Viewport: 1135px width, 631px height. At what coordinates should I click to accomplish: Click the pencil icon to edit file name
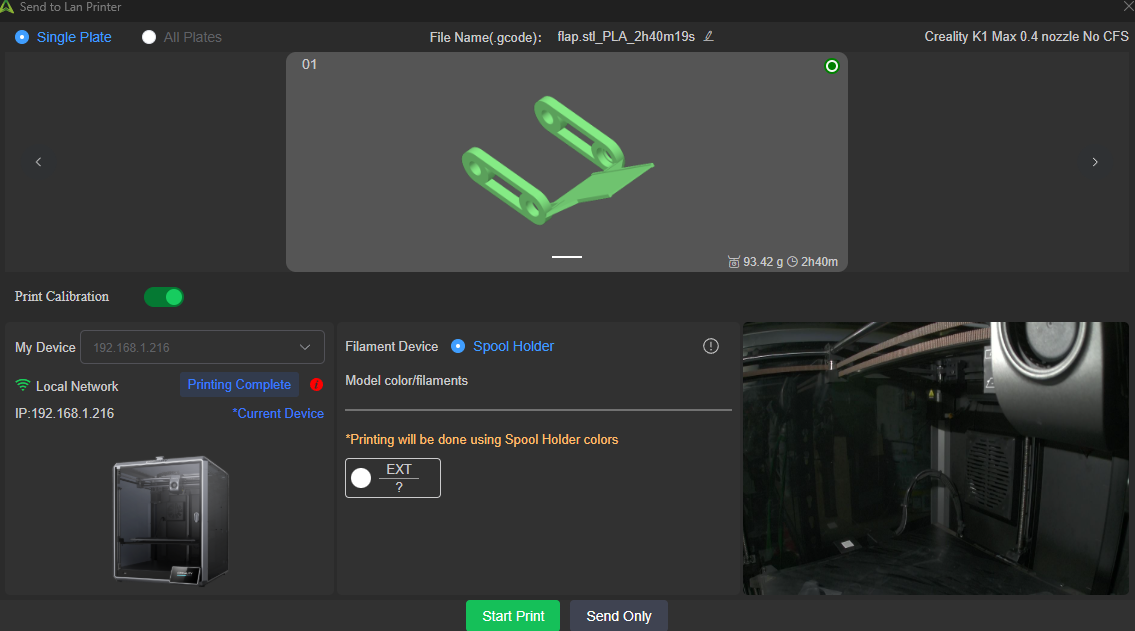[709, 37]
